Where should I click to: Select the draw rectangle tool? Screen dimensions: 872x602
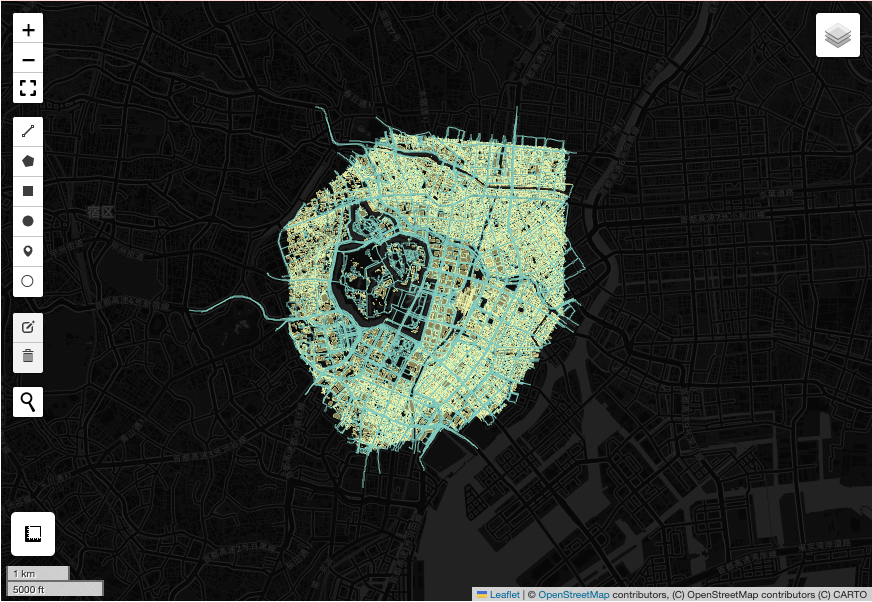click(28, 191)
